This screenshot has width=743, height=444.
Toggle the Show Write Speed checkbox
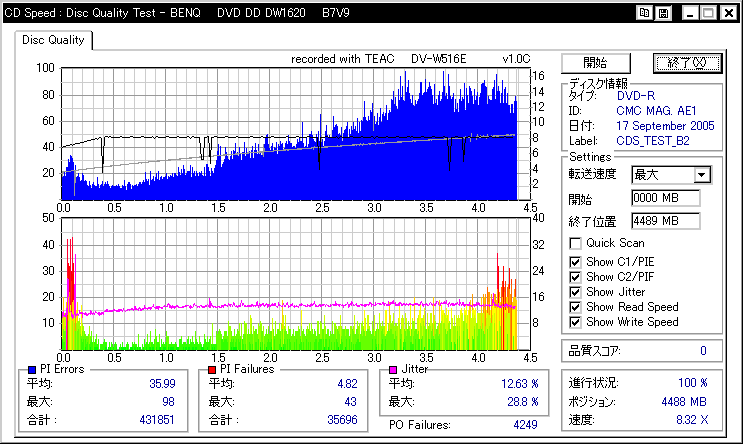coord(575,322)
